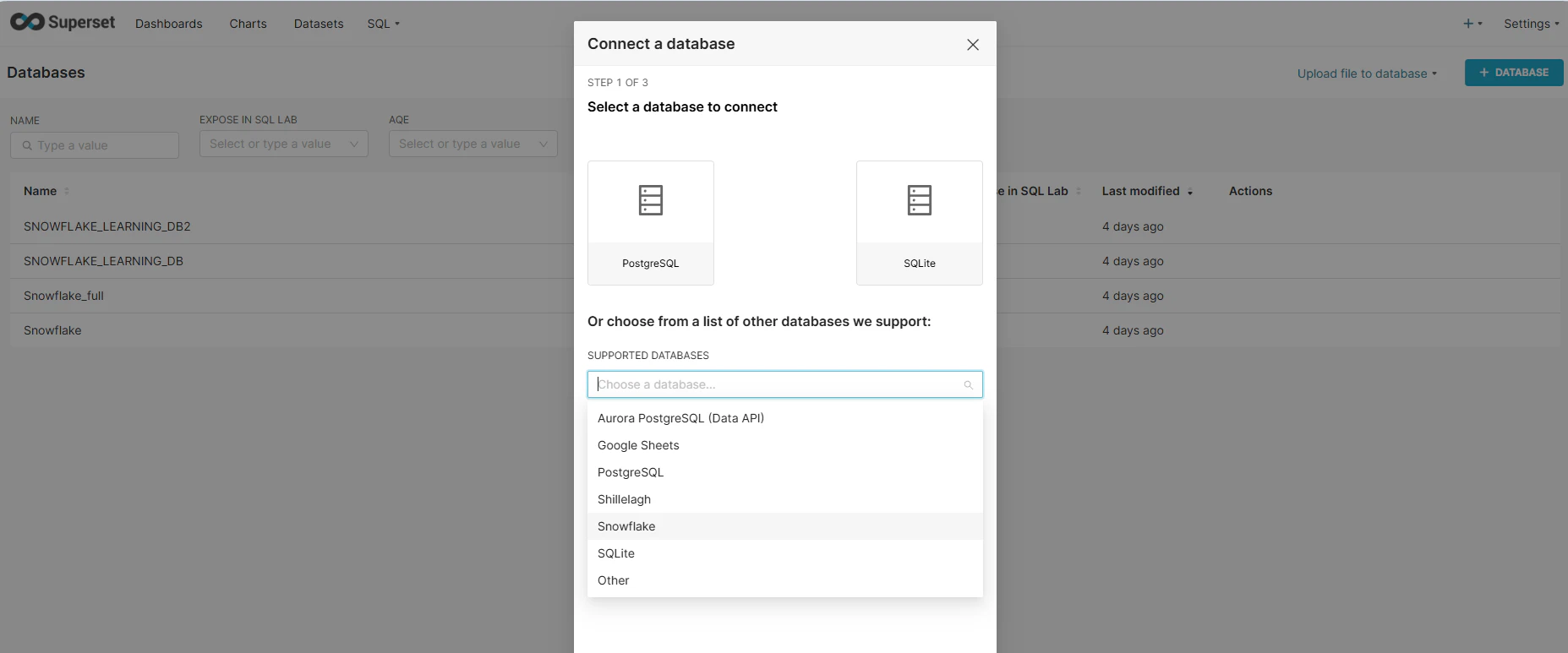Expand the Expose in SQL Lab filter
The image size is (1568, 653).
pos(283,144)
